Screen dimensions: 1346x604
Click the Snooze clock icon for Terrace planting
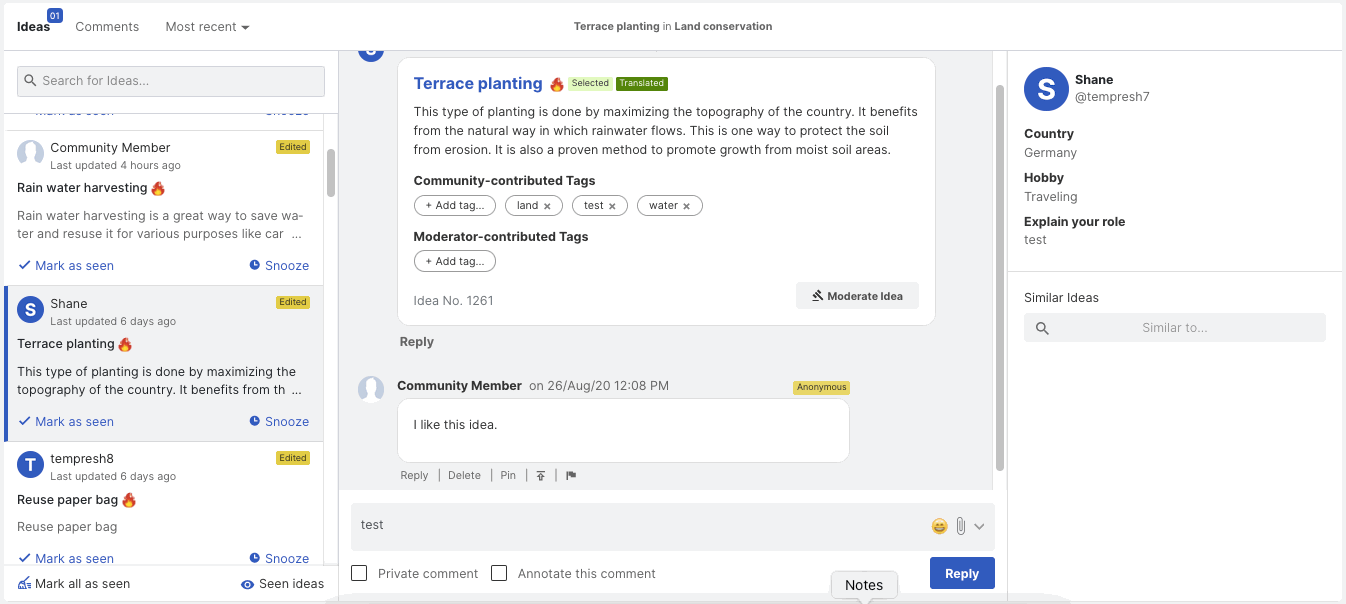(255, 422)
